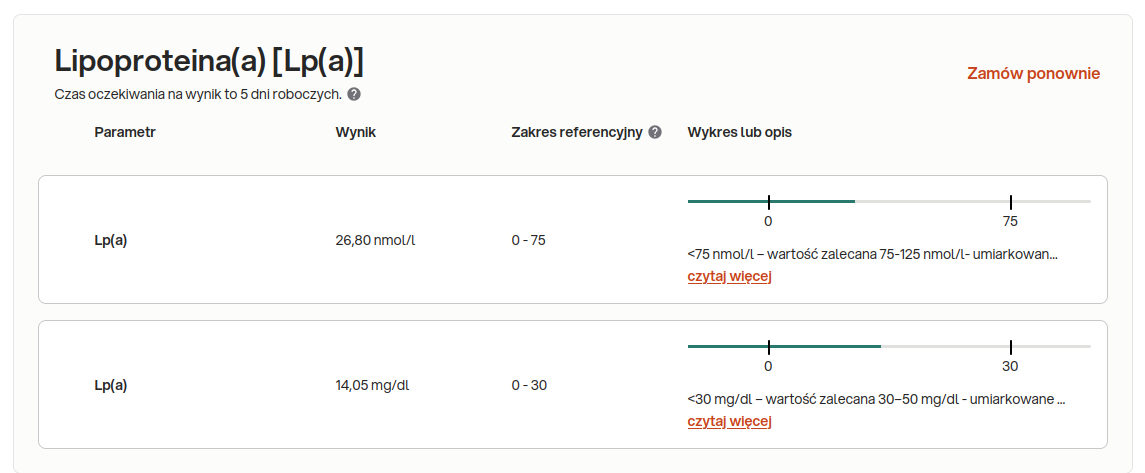The height and width of the screenshot is (473, 1145).
Task: Click the Zamów ponownie link
Action: (1033, 73)
